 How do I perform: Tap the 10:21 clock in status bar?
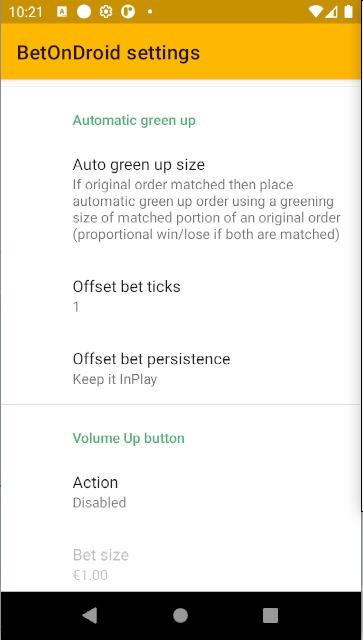coord(25,12)
